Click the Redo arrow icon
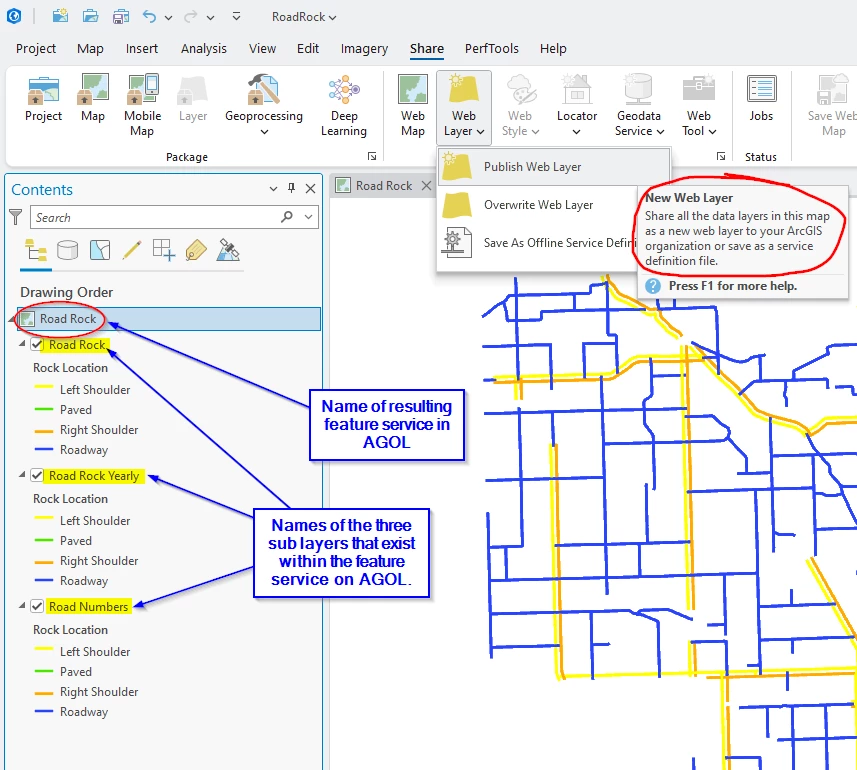This screenshot has height=770, width=857. pyautogui.click(x=190, y=16)
